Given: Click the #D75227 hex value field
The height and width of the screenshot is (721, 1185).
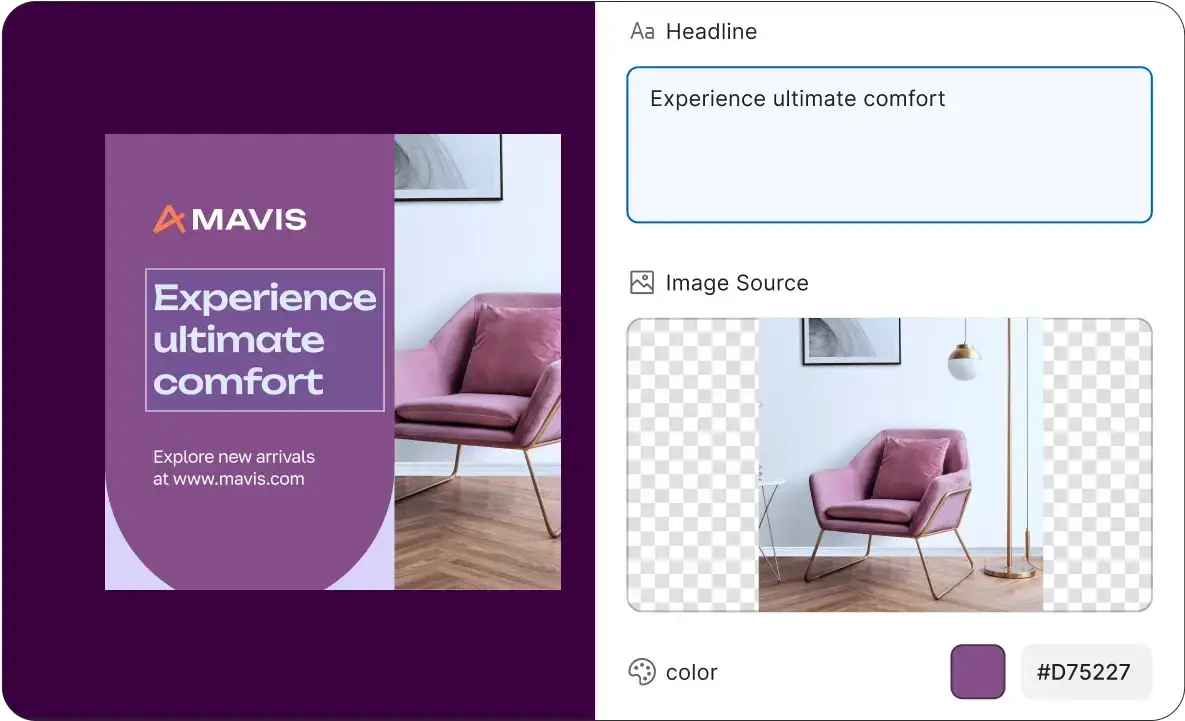Looking at the screenshot, I should point(1086,671).
